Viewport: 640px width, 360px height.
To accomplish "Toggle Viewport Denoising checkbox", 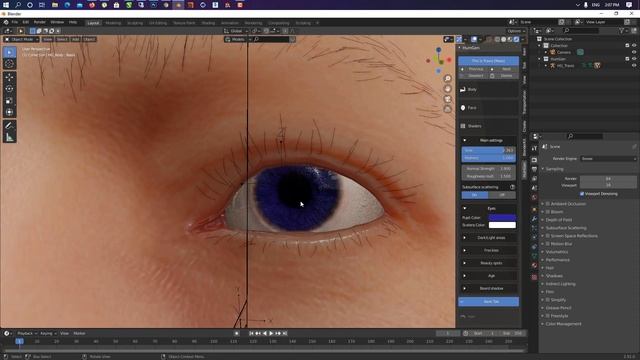I will (582, 194).
